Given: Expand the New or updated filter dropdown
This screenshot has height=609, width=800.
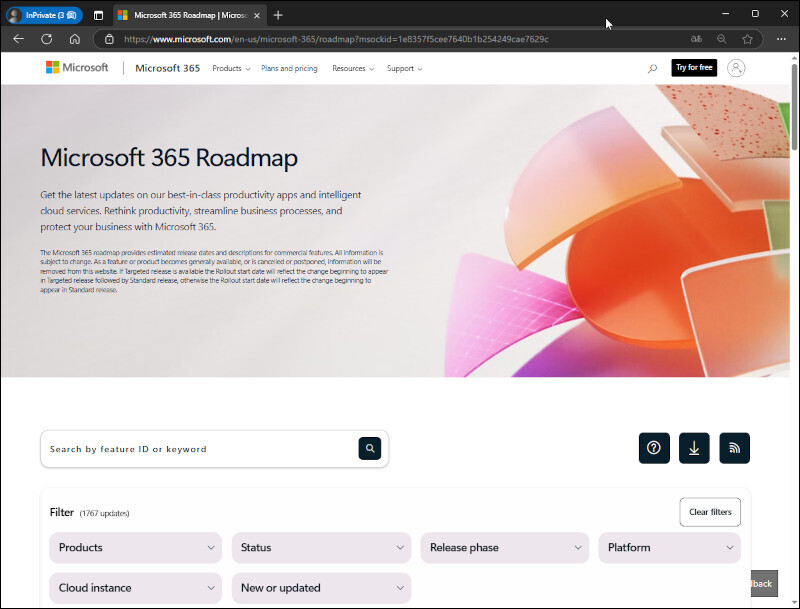Looking at the screenshot, I should tap(321, 588).
